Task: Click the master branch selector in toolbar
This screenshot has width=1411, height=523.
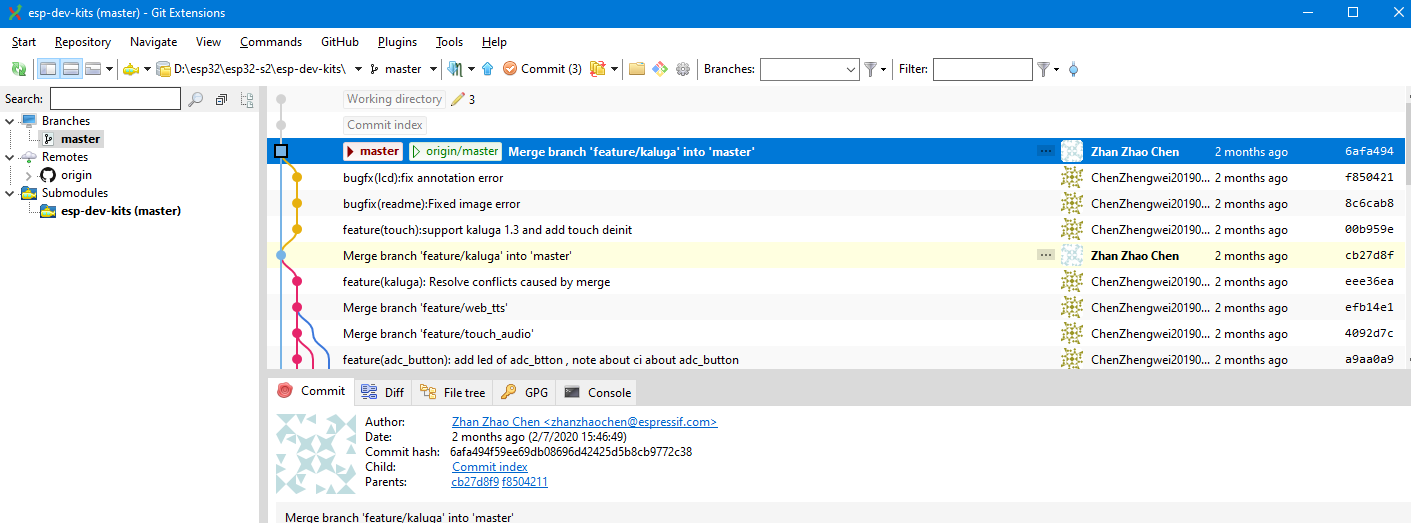Action: [396, 69]
